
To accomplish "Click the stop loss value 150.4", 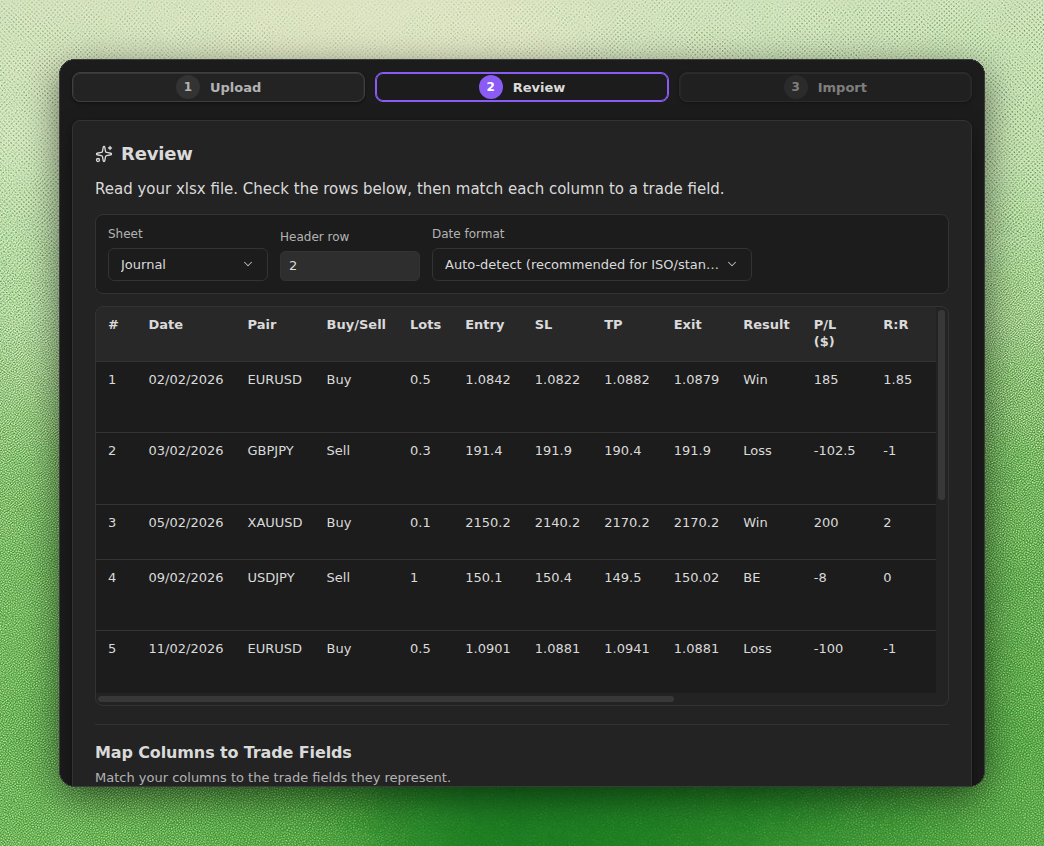I will point(553,578).
